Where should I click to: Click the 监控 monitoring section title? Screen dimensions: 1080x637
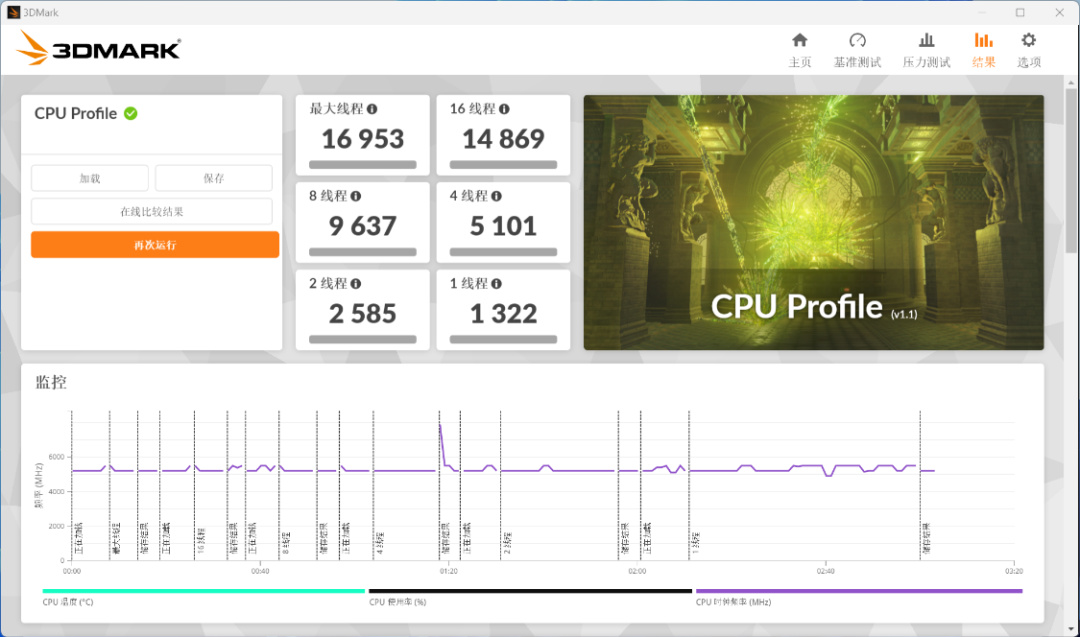click(51, 382)
